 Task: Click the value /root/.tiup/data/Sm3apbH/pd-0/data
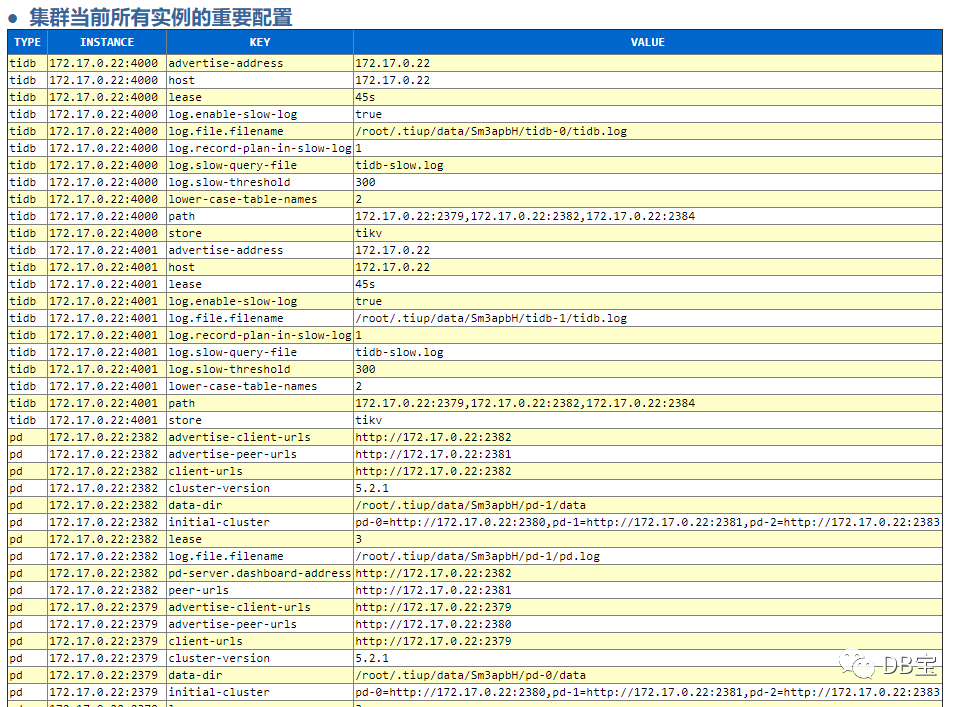click(x=470, y=675)
